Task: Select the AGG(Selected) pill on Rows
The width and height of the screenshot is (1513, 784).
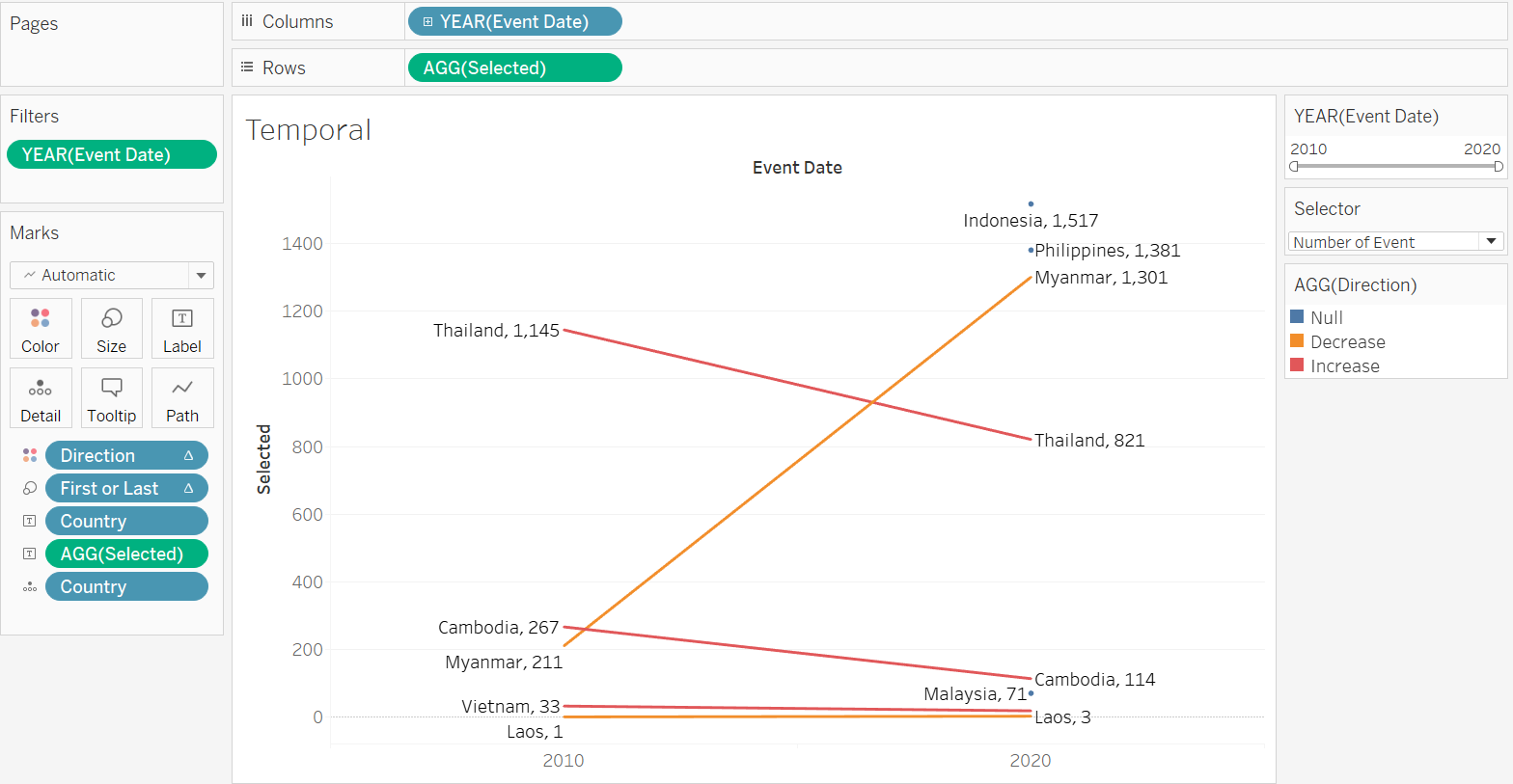Action: tap(514, 68)
